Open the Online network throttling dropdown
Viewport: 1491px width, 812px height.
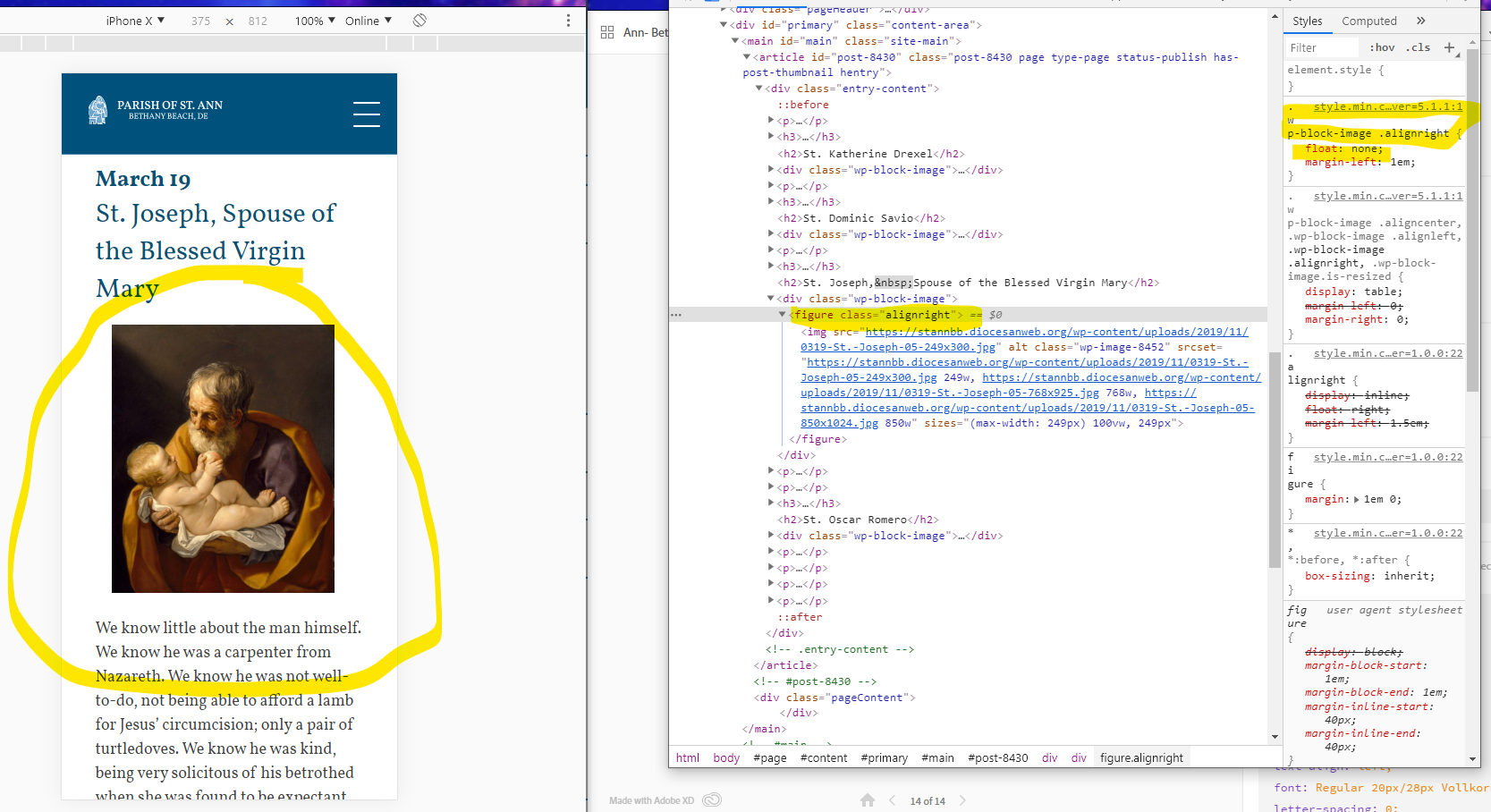click(368, 21)
